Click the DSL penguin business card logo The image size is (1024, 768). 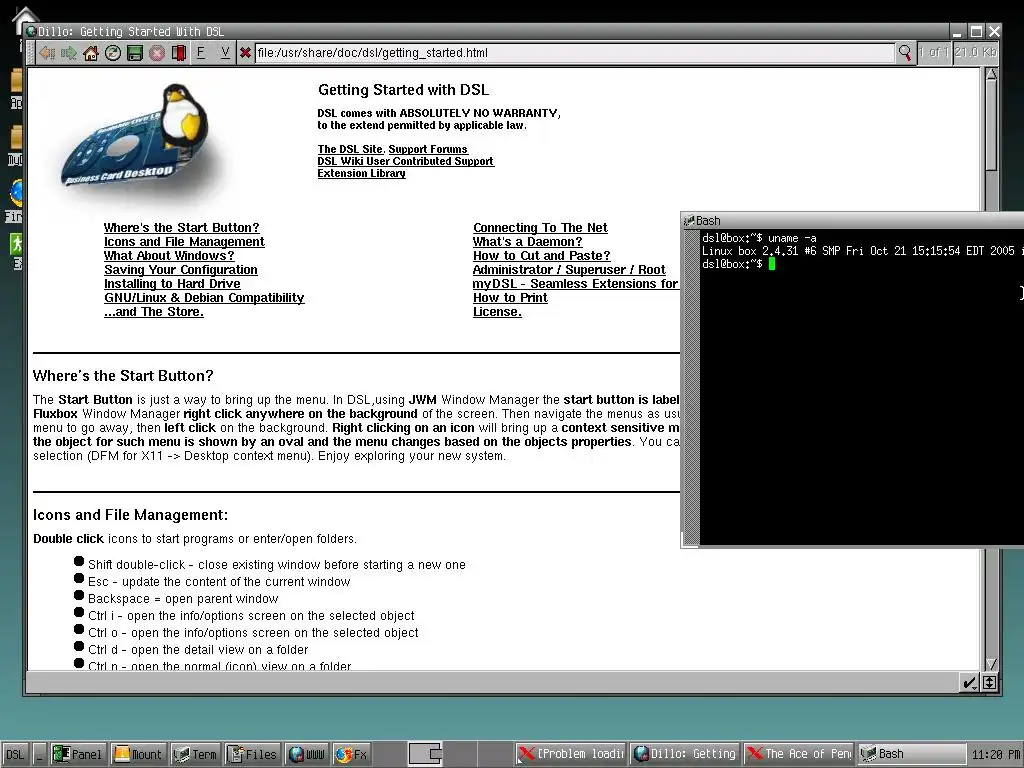136,138
